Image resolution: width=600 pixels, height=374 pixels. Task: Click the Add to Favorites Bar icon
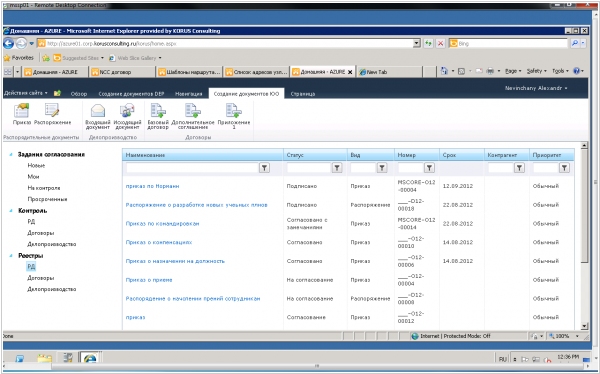click(x=46, y=58)
